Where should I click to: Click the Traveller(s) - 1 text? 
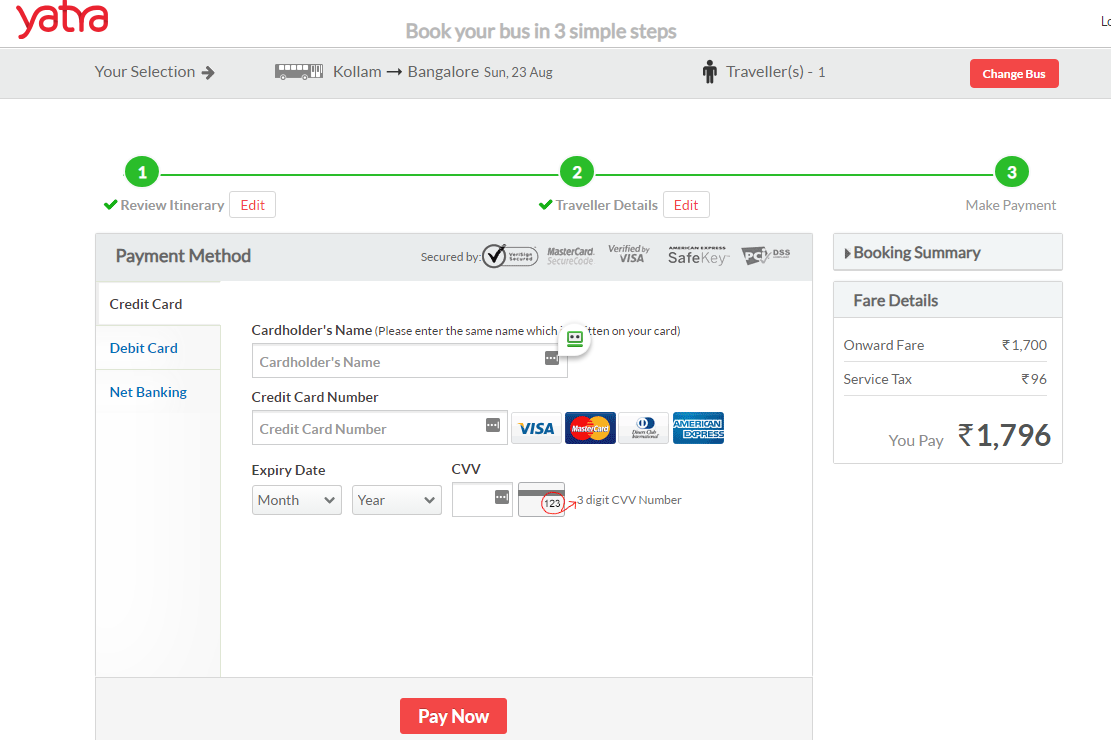[x=776, y=72]
